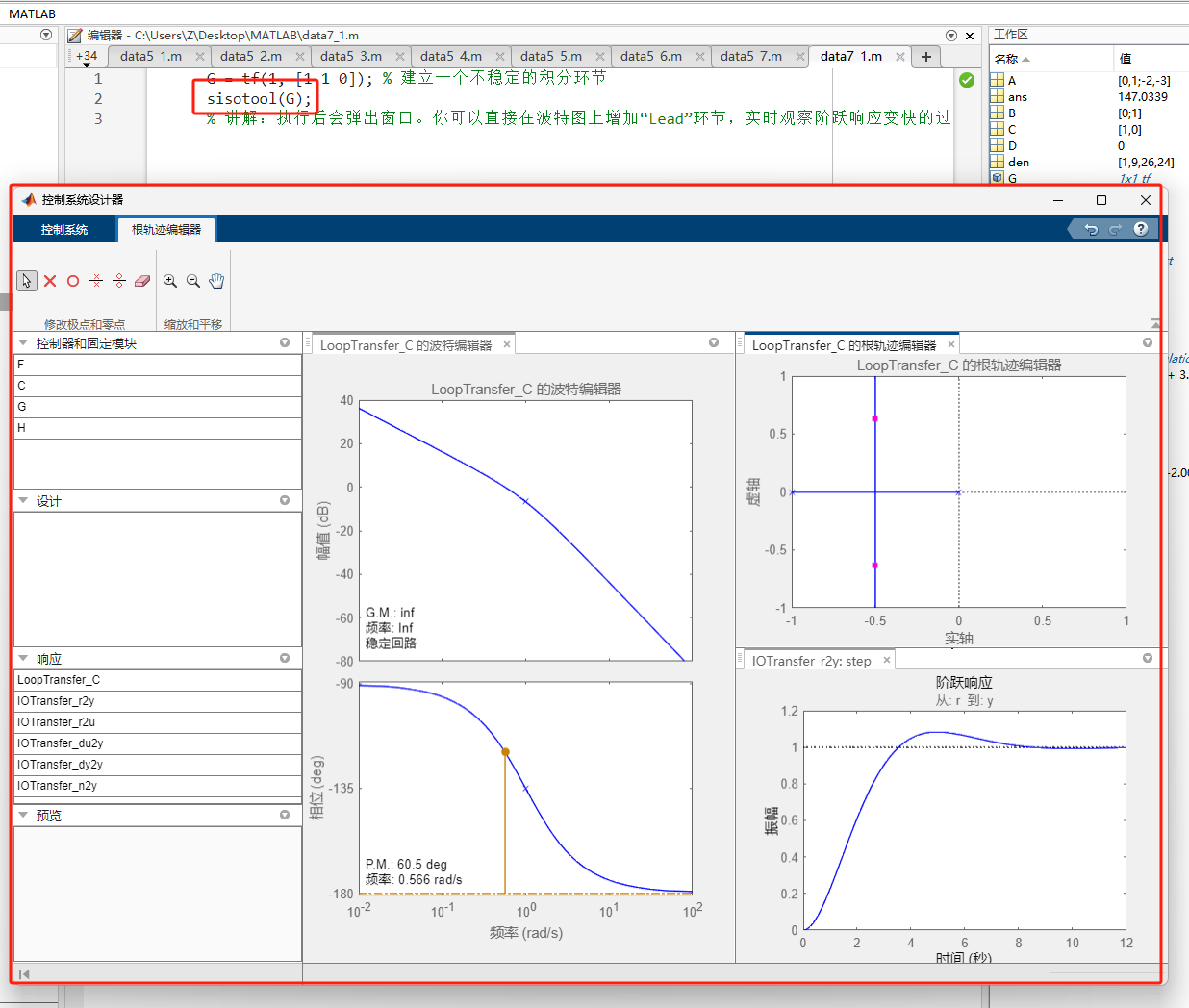Select plant G in the blocks list
This screenshot has height=1008, width=1189.
(x=158, y=407)
